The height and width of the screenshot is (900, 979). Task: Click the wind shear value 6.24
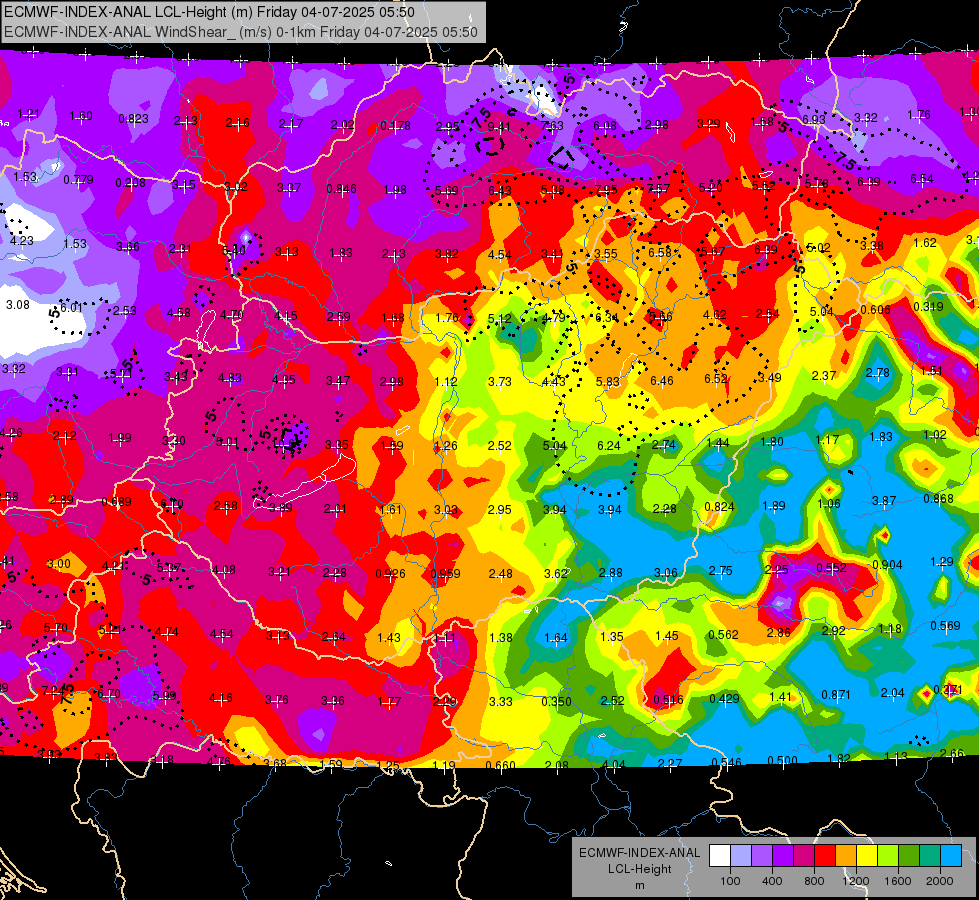click(x=609, y=445)
